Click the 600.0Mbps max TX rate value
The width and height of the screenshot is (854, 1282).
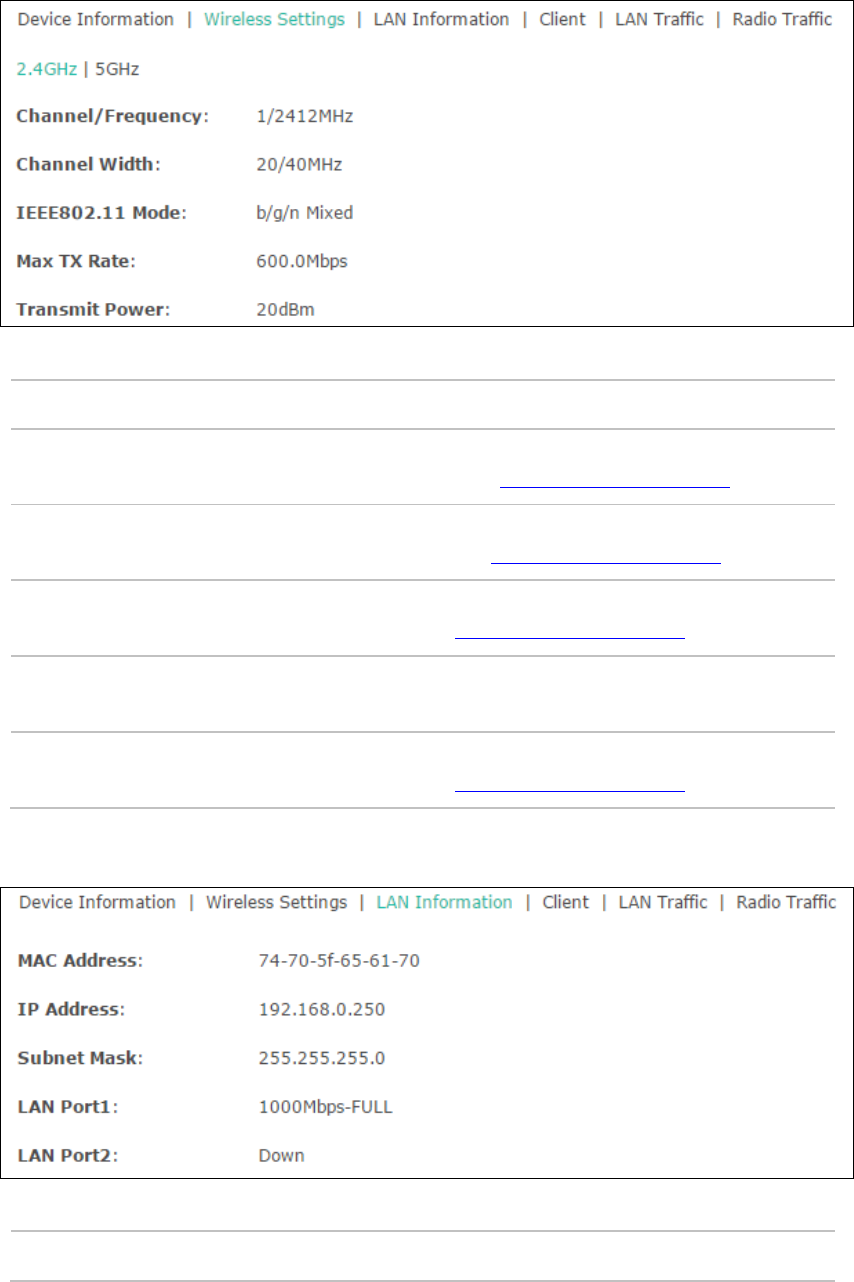(x=303, y=262)
